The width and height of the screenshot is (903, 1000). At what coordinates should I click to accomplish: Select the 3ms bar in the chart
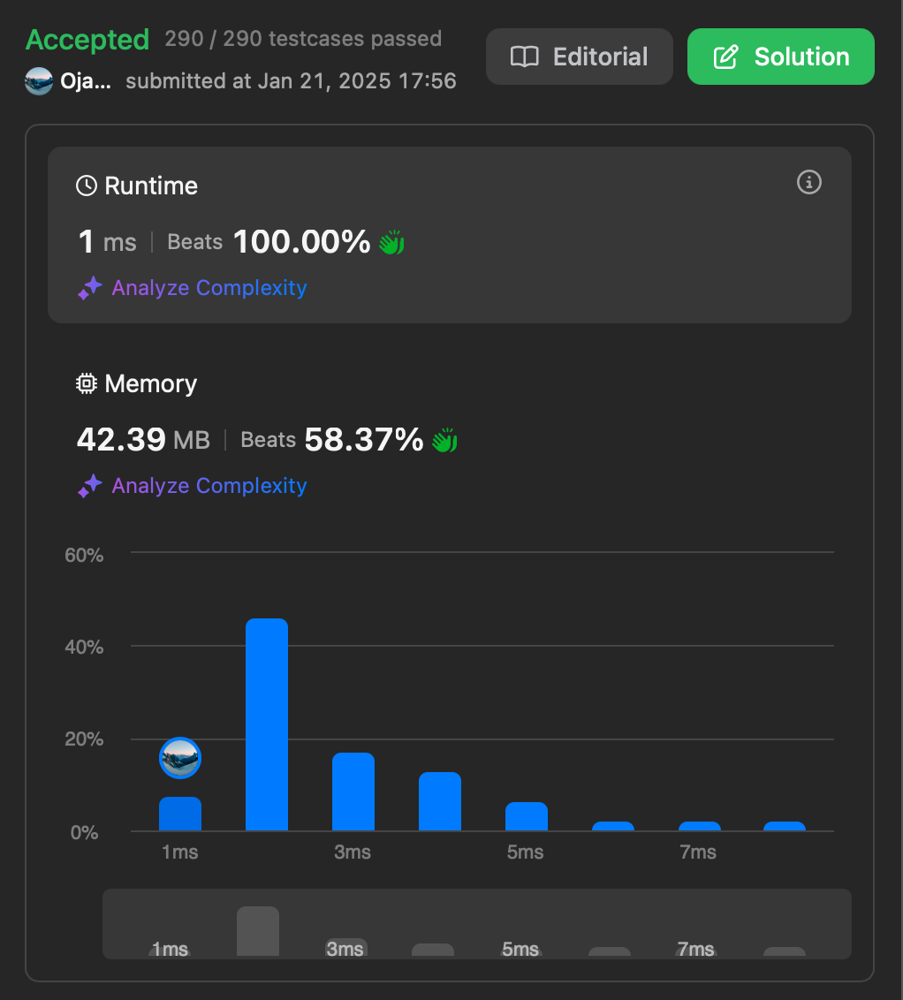point(353,791)
